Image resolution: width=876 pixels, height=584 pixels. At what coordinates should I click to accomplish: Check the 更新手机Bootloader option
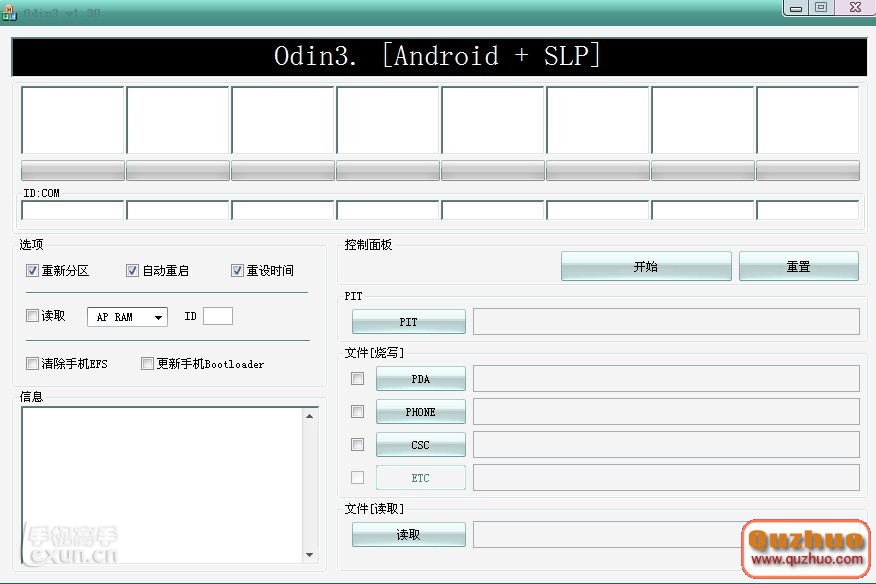coord(148,364)
